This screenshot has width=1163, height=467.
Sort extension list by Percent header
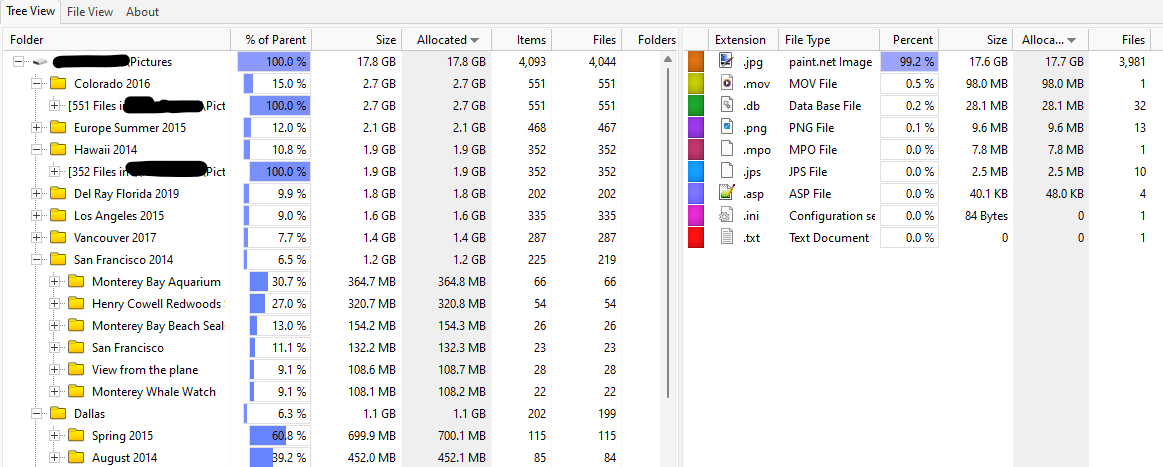(x=909, y=40)
